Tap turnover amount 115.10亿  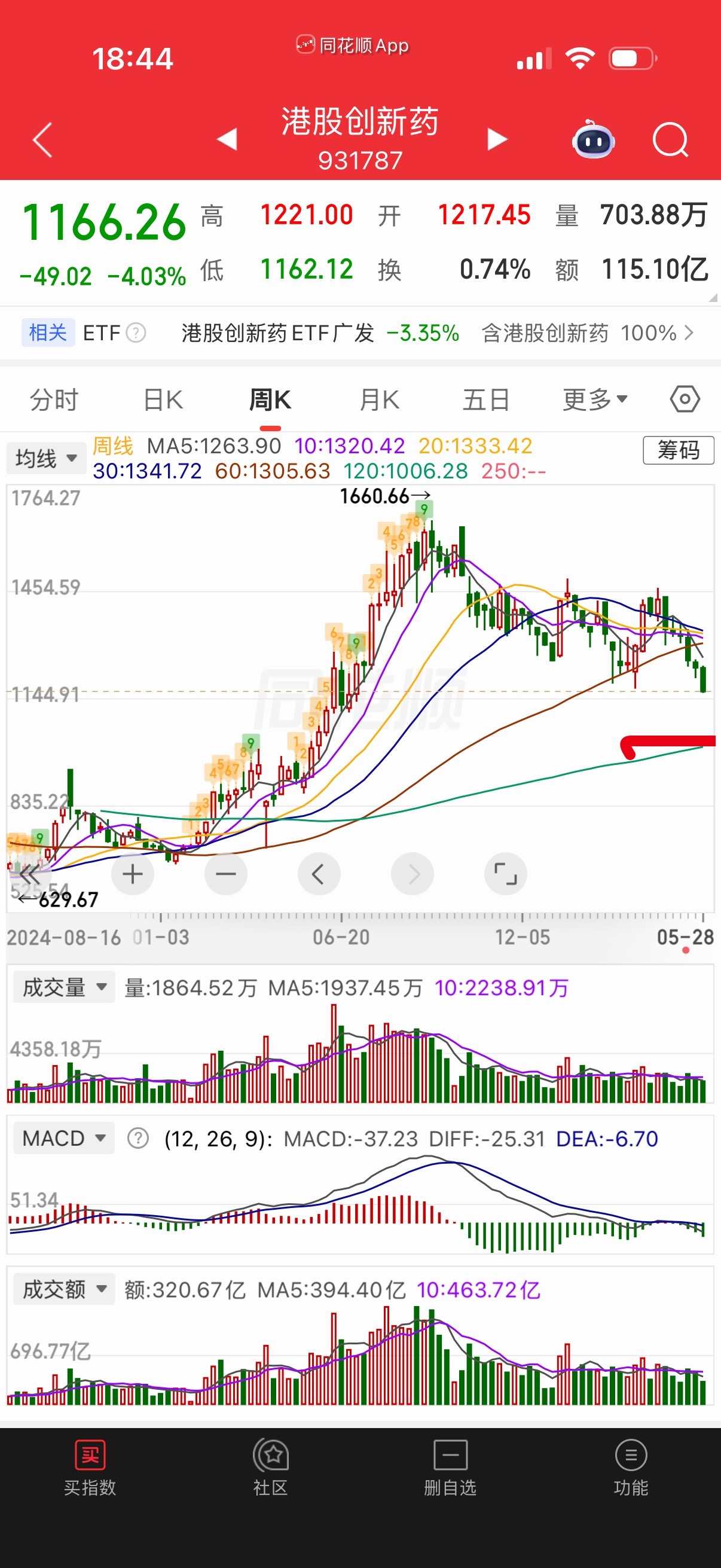(x=655, y=269)
